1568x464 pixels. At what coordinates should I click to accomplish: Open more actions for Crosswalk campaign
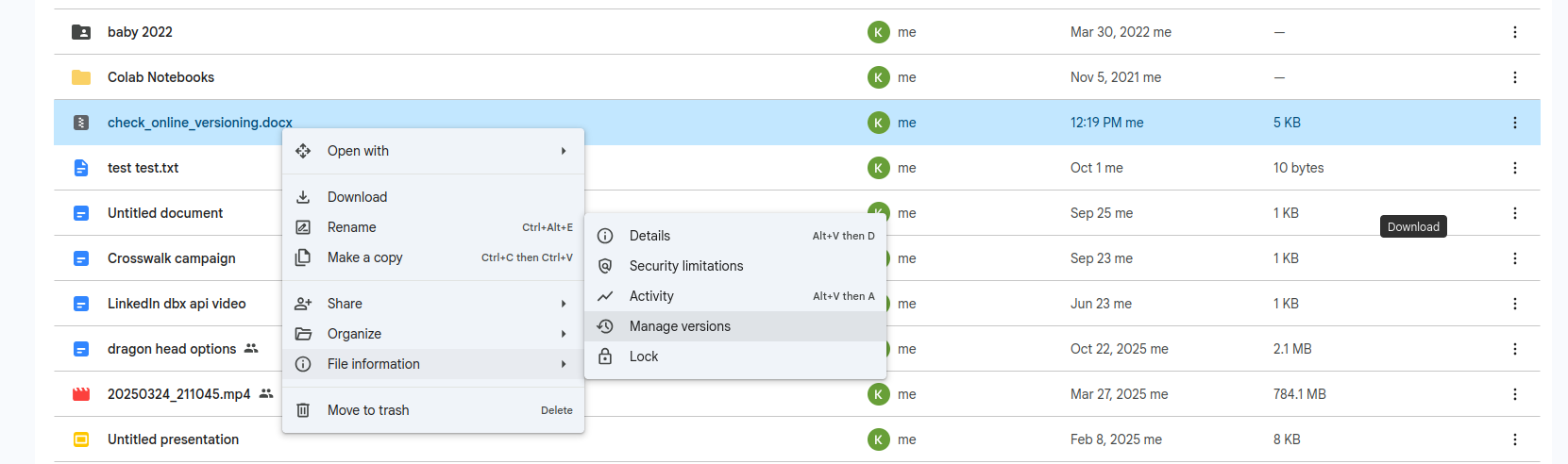[x=1515, y=258]
